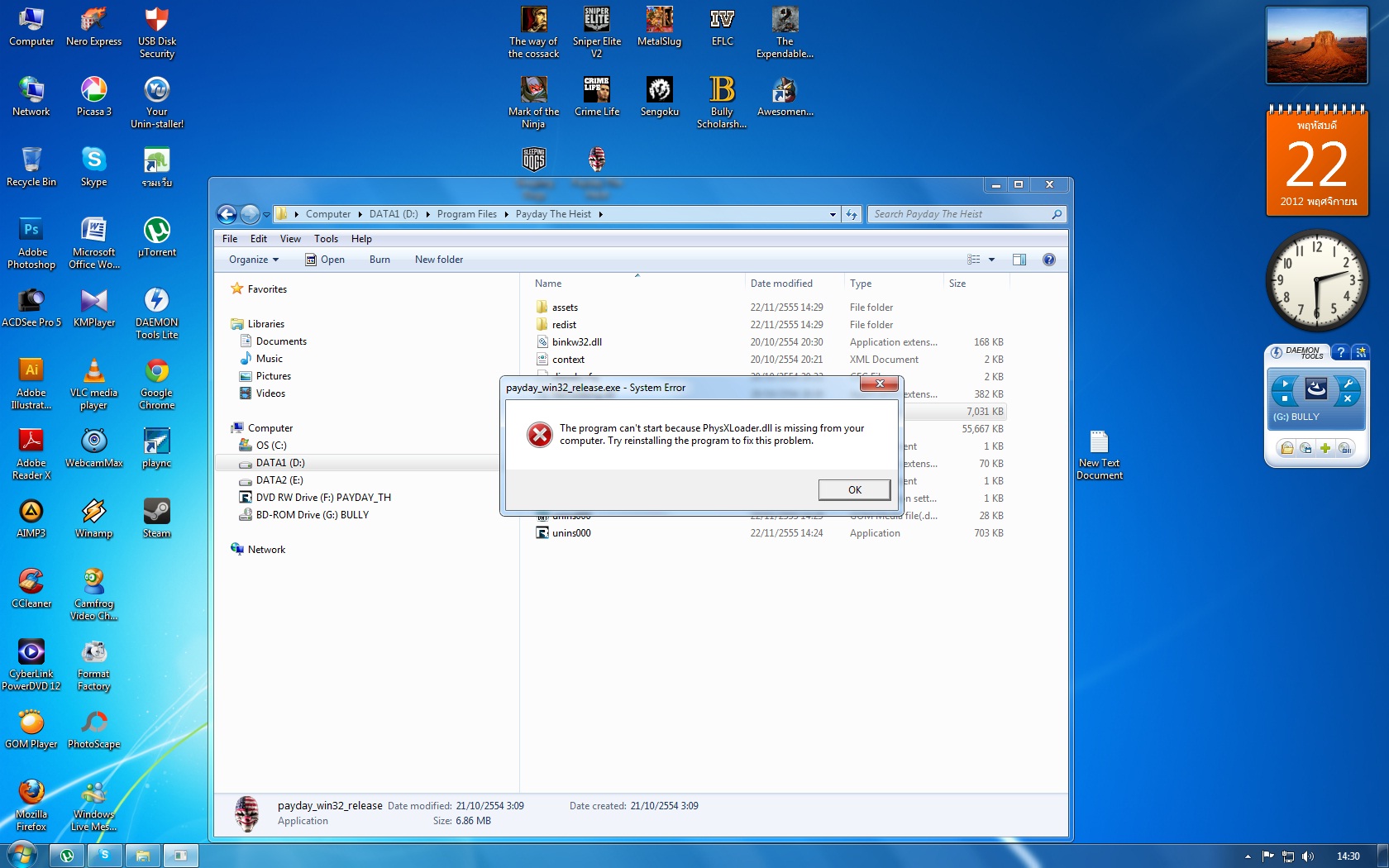1389x868 pixels.
Task: Expand the Organize dropdown
Action: (x=254, y=260)
